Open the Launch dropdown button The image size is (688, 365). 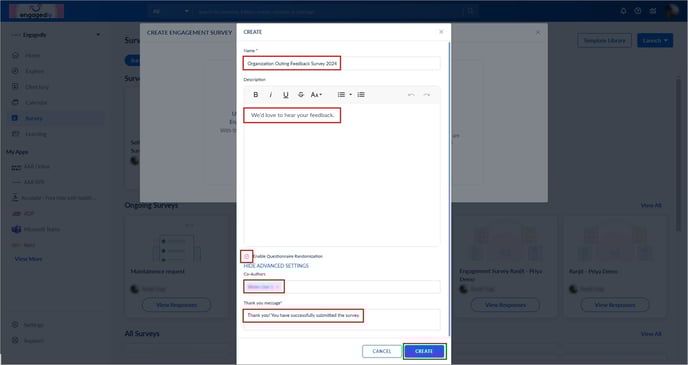pyautogui.click(x=655, y=40)
